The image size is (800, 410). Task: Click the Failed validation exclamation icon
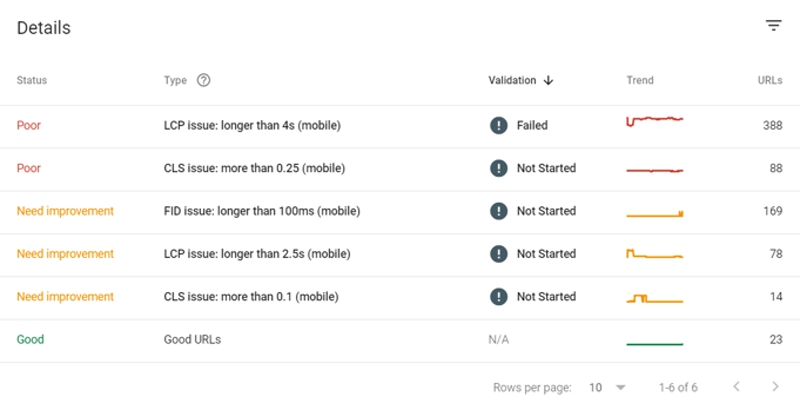point(498,125)
